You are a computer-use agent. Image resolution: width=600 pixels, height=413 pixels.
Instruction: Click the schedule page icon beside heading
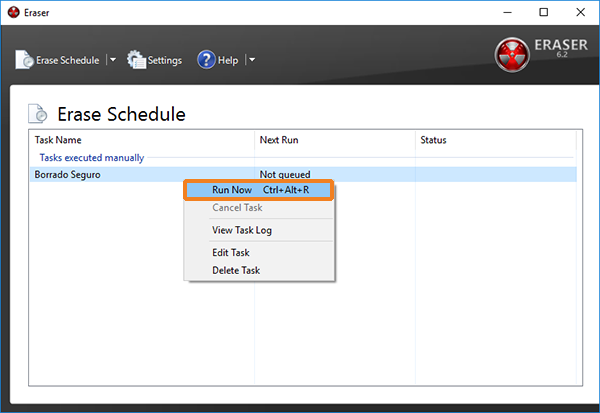(37, 114)
